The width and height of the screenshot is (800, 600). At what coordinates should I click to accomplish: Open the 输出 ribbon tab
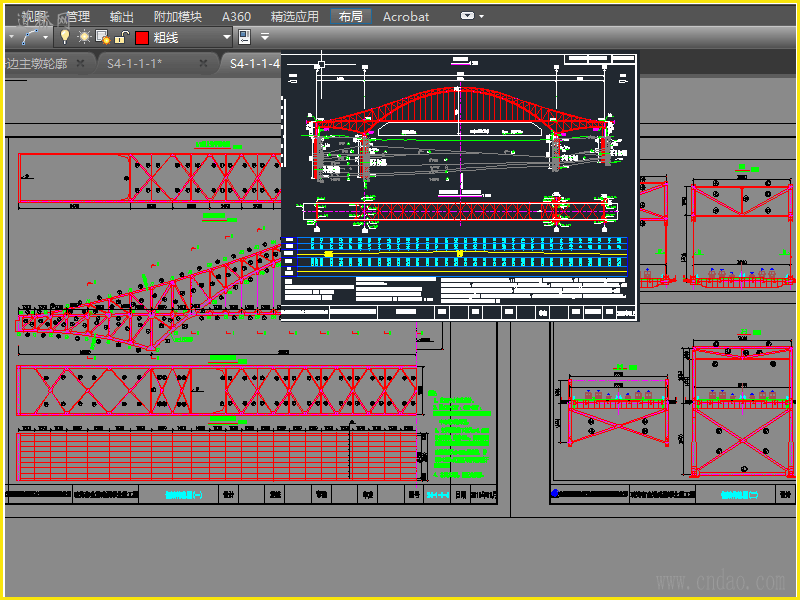[121, 16]
